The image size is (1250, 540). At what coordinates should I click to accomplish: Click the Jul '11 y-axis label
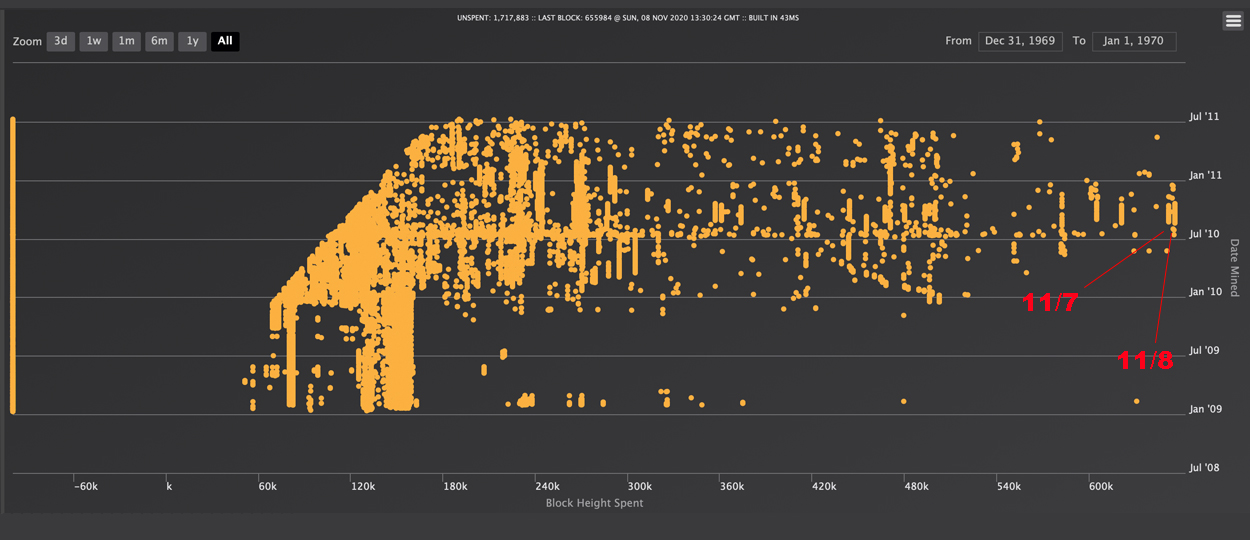click(1204, 117)
